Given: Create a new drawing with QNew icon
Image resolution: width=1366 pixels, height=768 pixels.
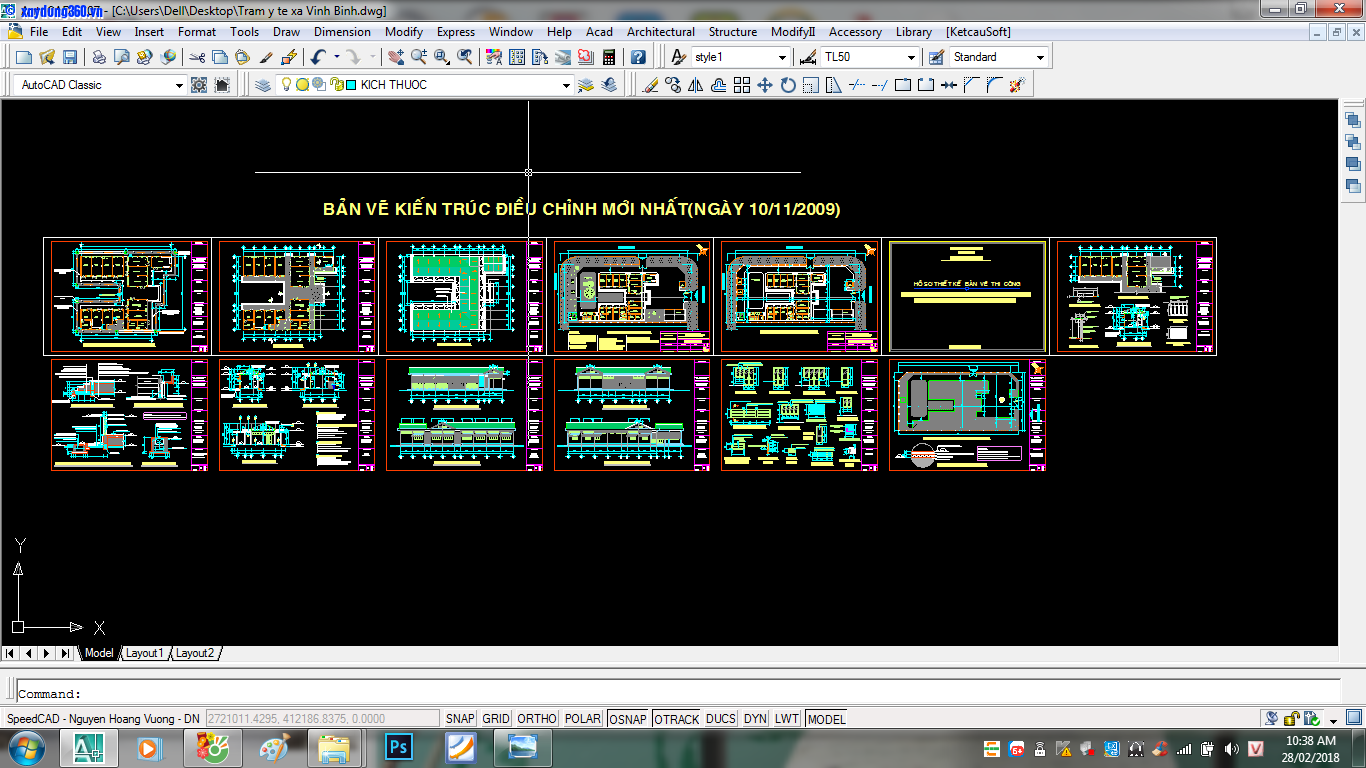Looking at the screenshot, I should click(24, 57).
